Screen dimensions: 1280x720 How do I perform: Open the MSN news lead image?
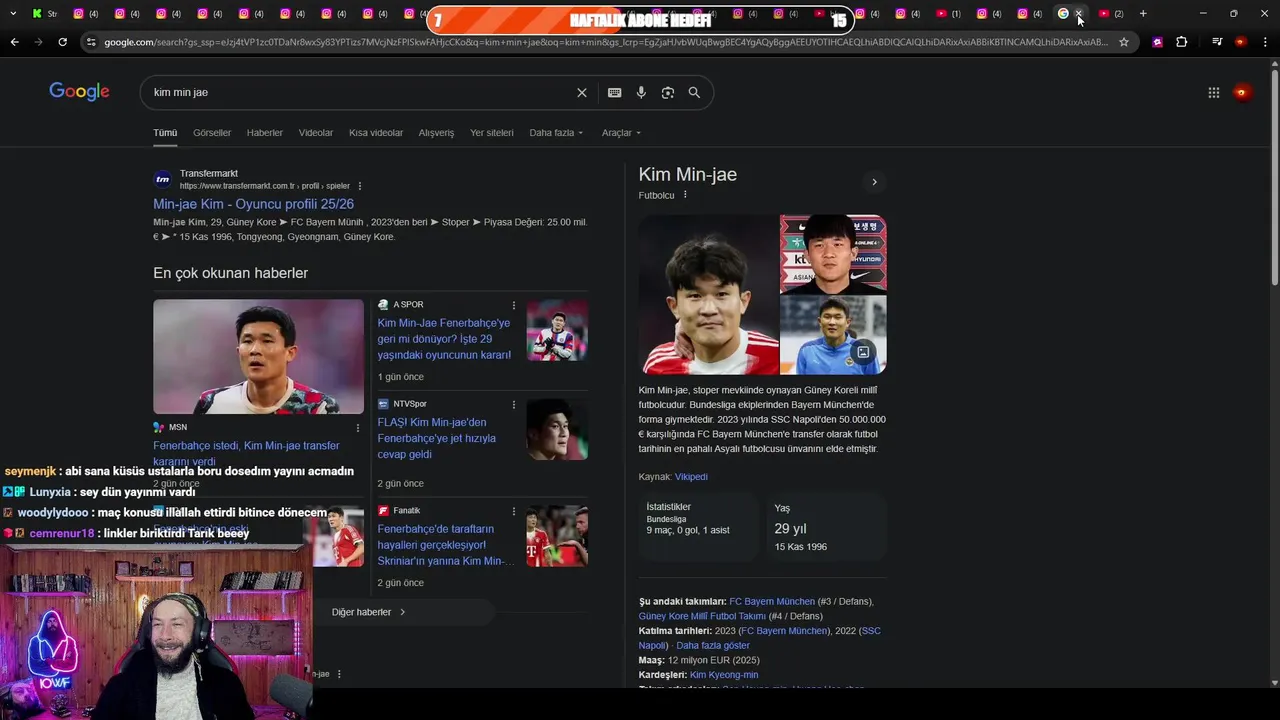258,357
